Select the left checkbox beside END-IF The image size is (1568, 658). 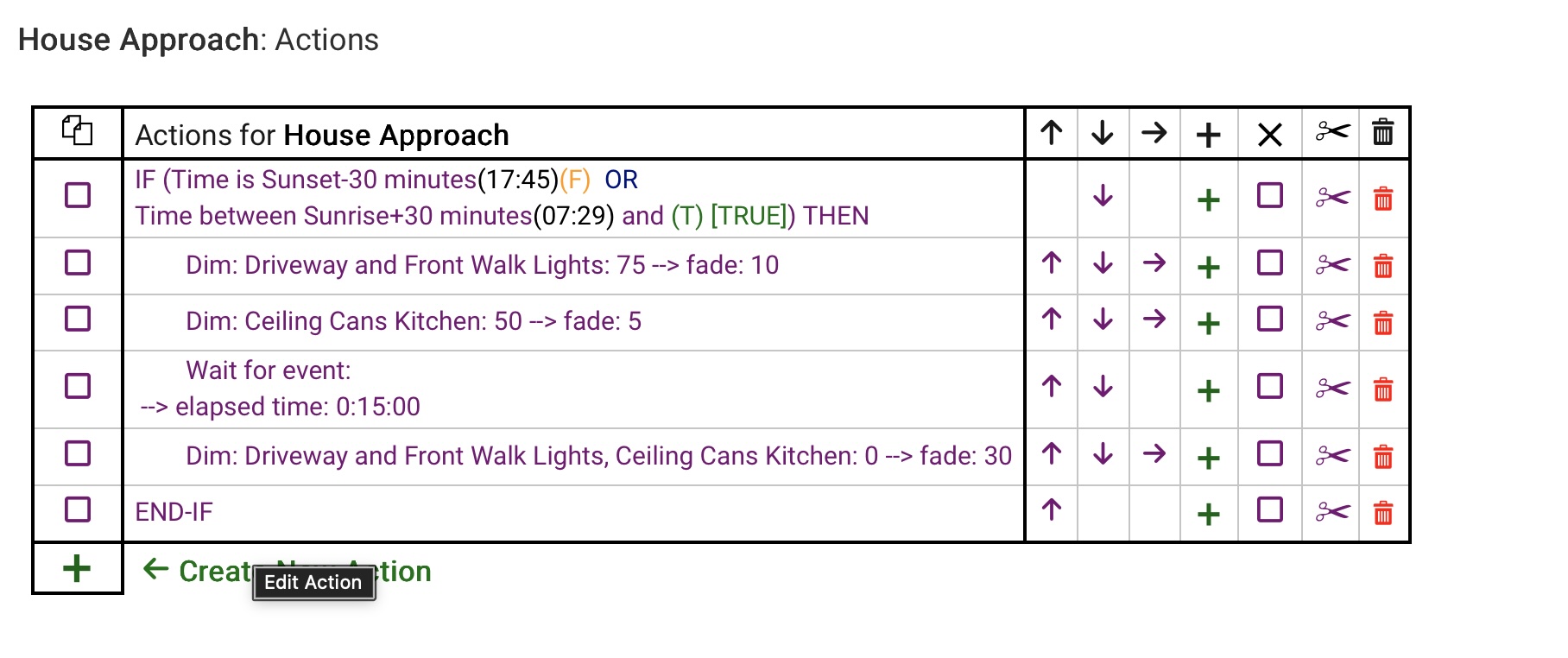click(78, 509)
